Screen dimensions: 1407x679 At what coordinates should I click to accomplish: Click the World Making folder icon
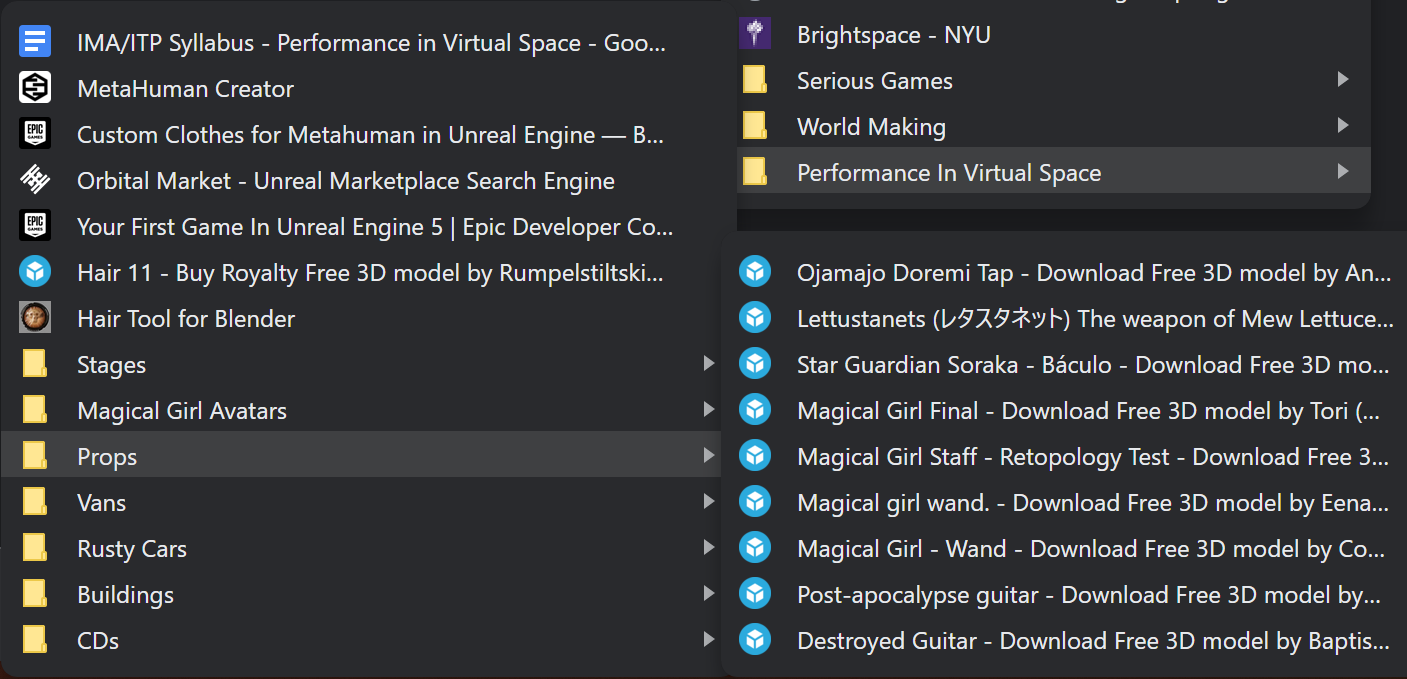755,127
